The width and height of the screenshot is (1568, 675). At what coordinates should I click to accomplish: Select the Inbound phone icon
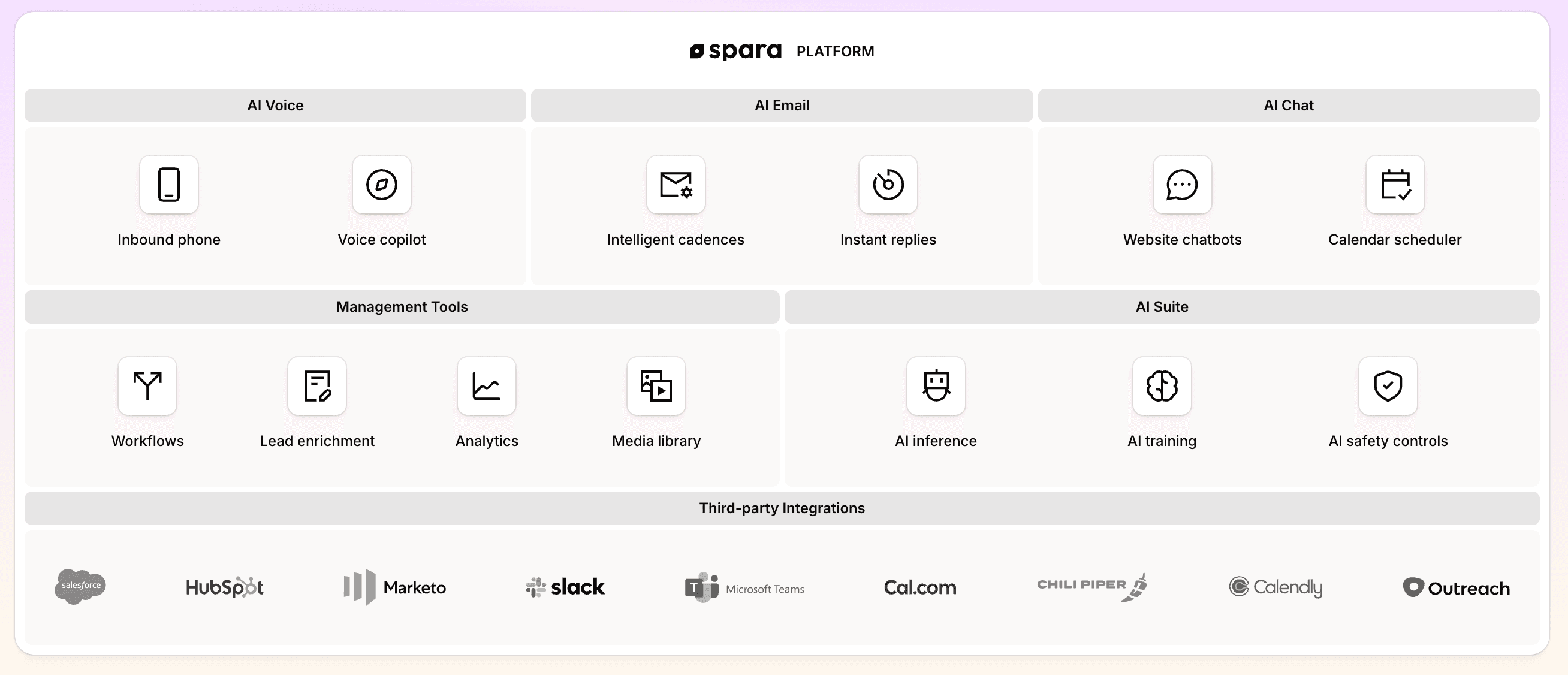click(168, 185)
